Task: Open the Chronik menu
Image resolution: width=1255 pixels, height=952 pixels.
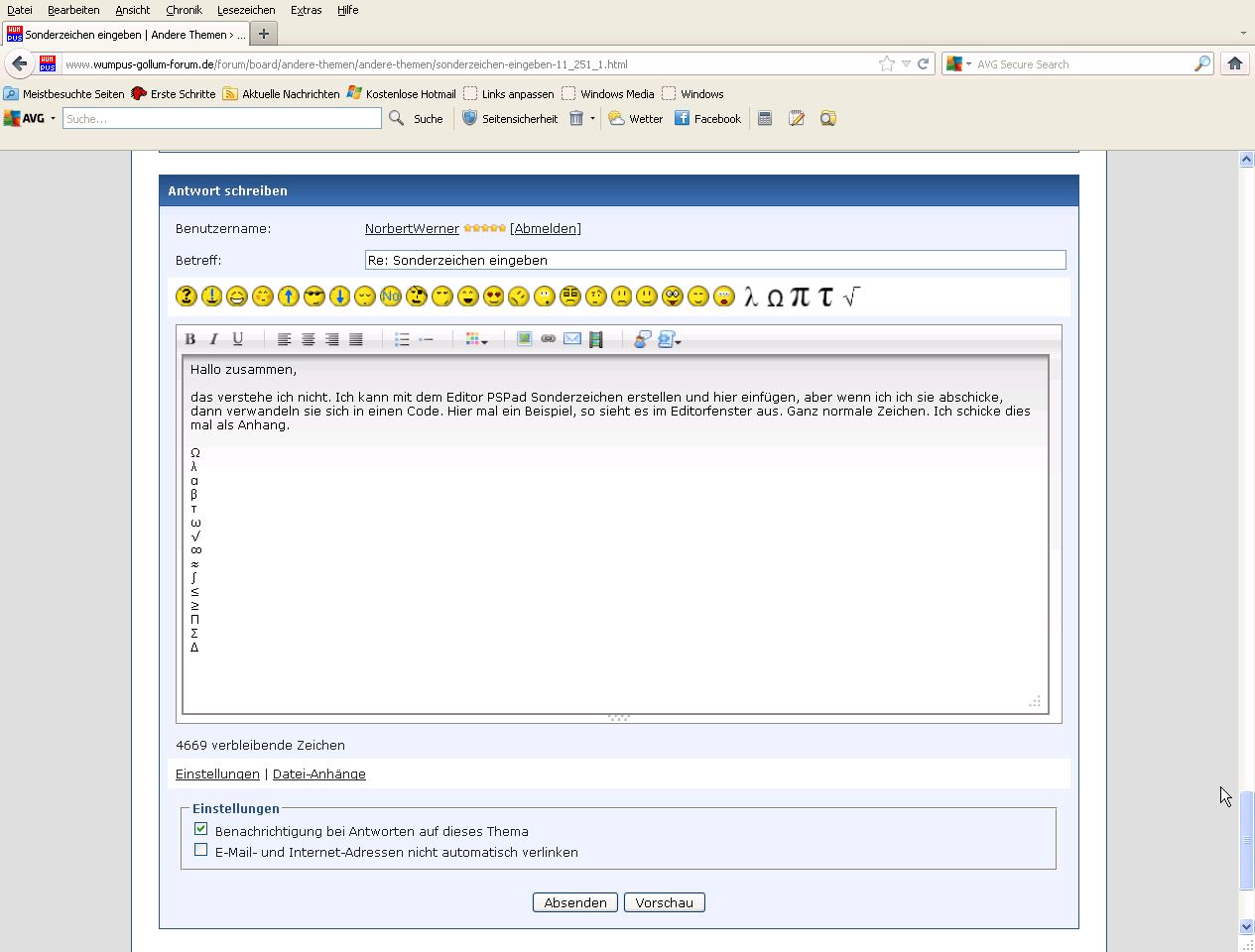Action: tap(184, 10)
